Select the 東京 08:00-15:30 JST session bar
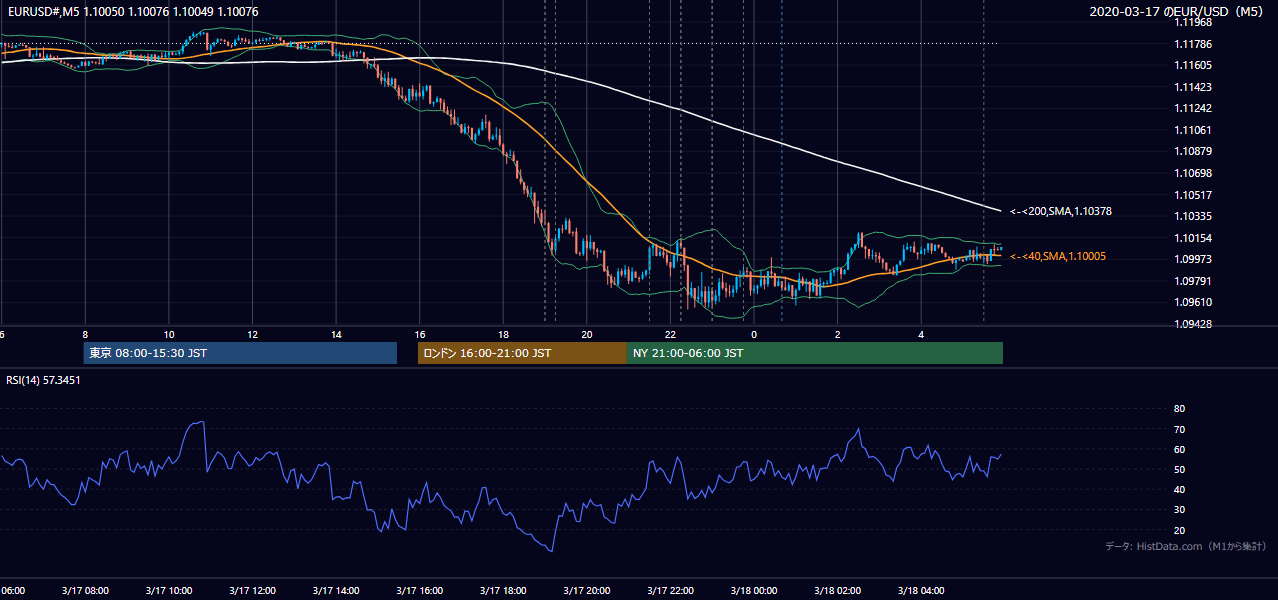Screen dimensions: 1278x600 click(x=240, y=353)
